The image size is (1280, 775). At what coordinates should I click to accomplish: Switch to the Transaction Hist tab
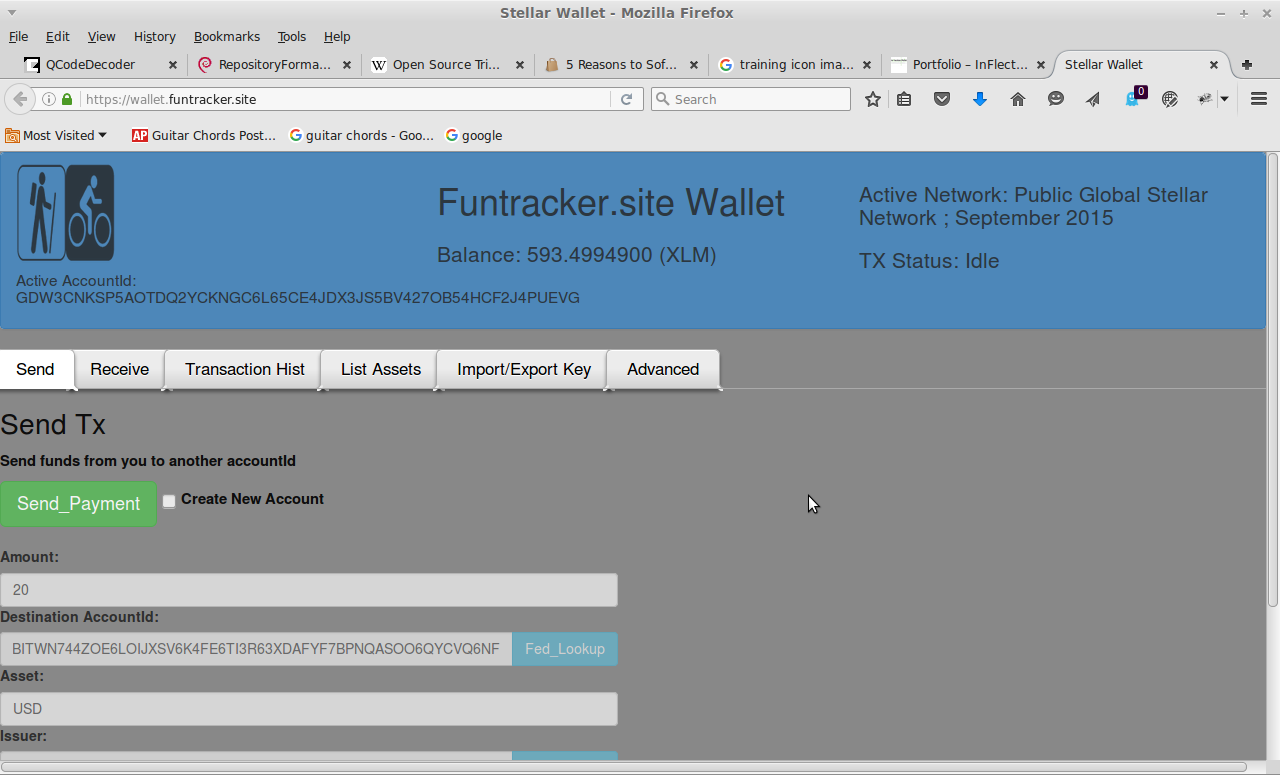click(x=244, y=369)
